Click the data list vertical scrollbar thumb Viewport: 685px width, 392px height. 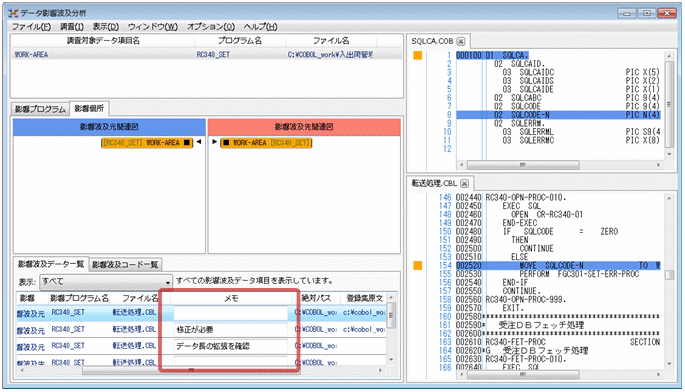point(391,314)
